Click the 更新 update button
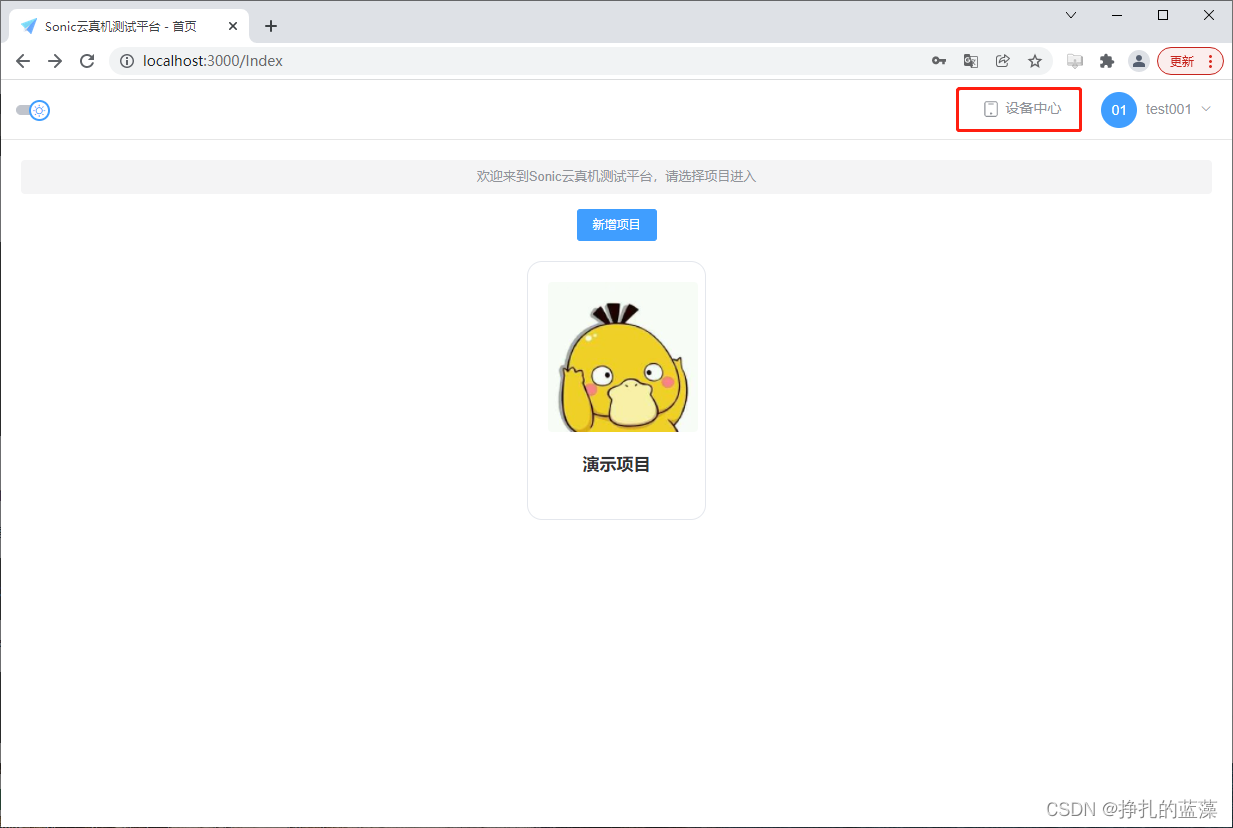 pos(1181,61)
